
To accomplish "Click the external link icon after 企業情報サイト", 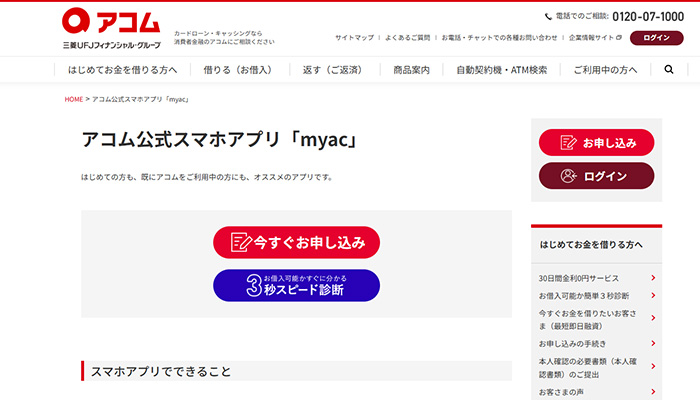I will [x=619, y=38].
